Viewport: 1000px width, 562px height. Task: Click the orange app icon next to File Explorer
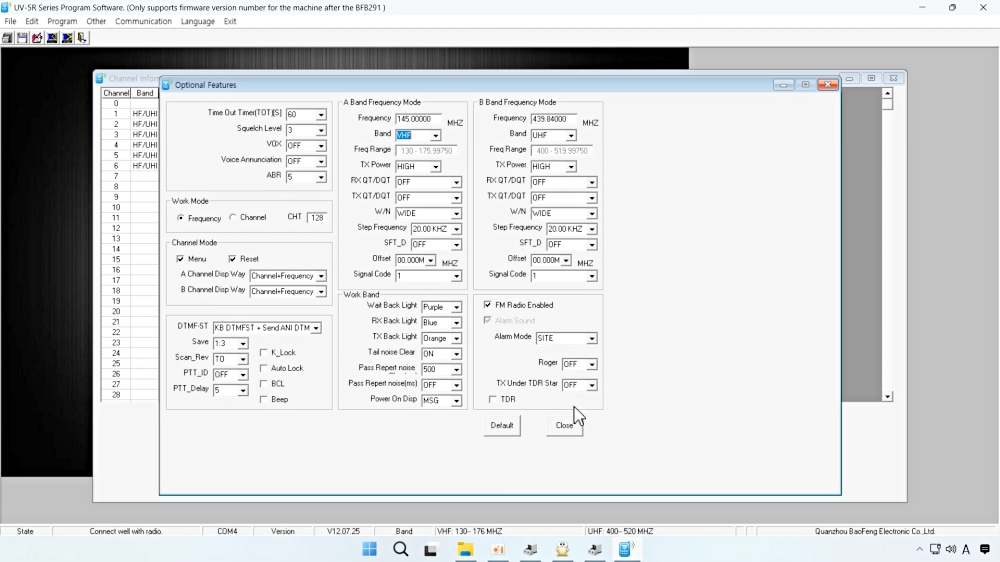(497, 549)
